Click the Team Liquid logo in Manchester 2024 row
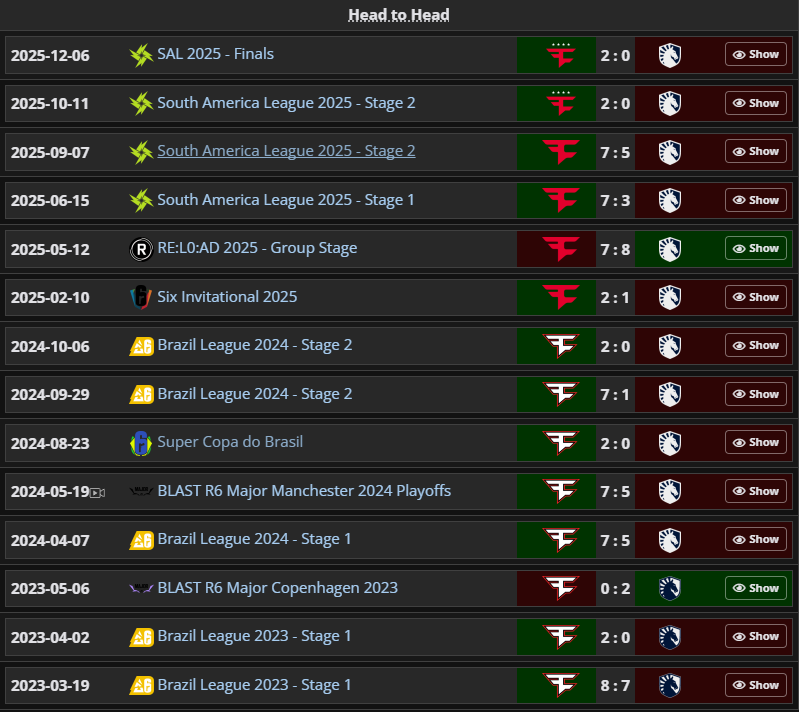The image size is (799, 712). point(670,491)
